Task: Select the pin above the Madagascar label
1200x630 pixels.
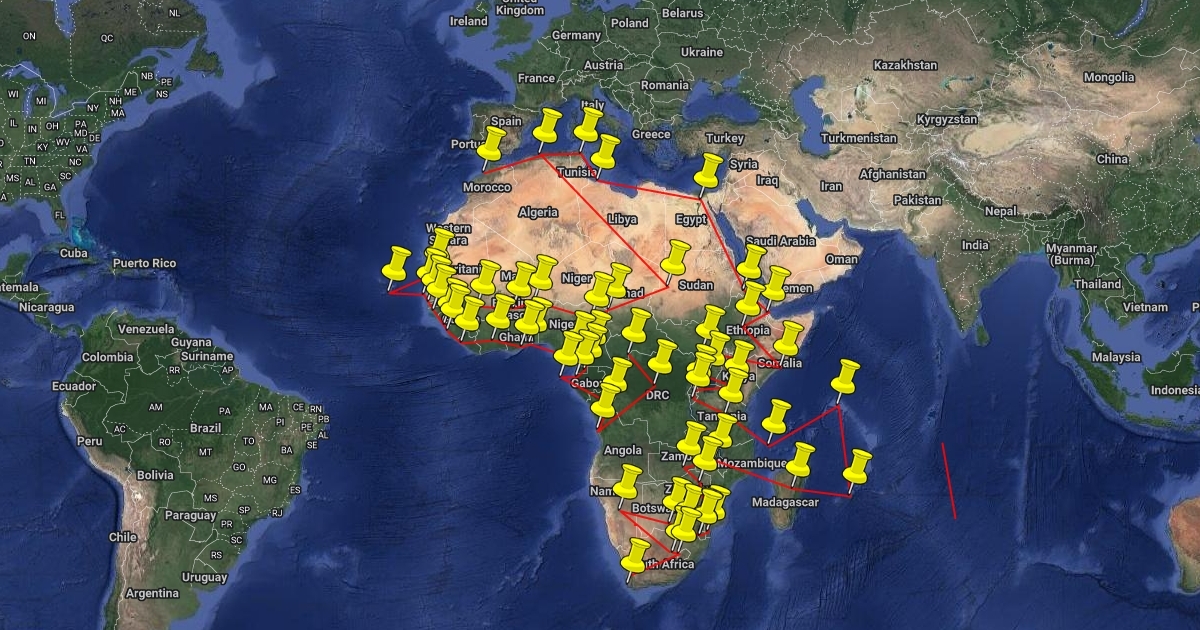Action: point(799,461)
